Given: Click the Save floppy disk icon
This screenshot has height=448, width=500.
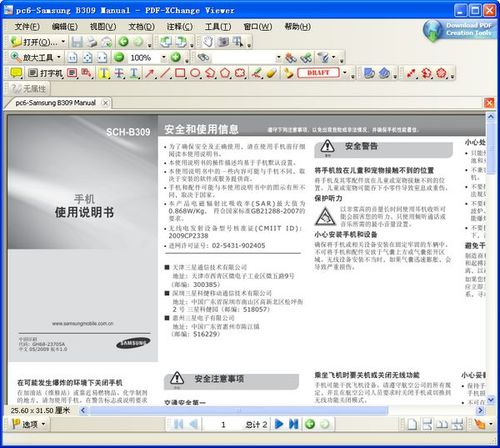Looking at the screenshot, I should 77,42.
